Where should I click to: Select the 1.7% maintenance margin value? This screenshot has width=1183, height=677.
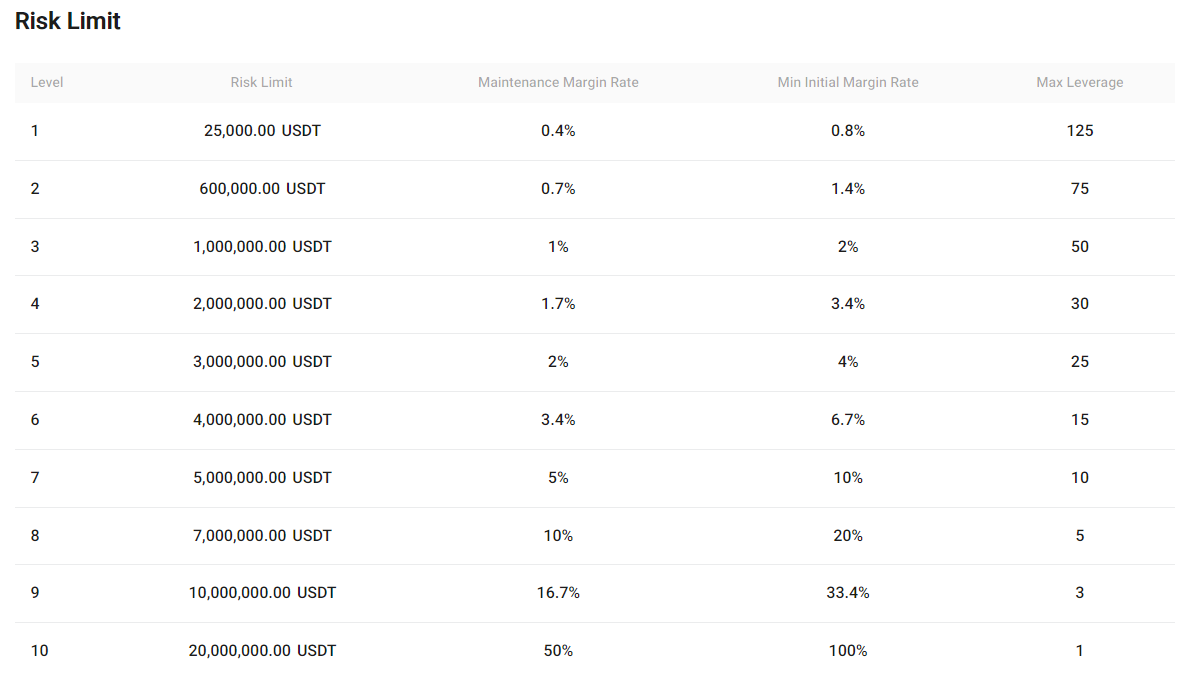tap(558, 303)
